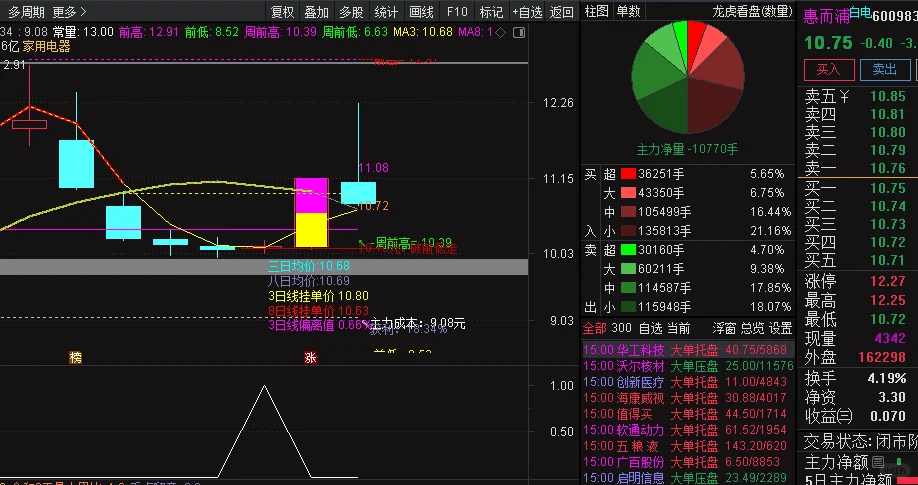918x485 pixels.
Task: Click the 3日线挂单价 10.80 label
Action: click(318, 296)
